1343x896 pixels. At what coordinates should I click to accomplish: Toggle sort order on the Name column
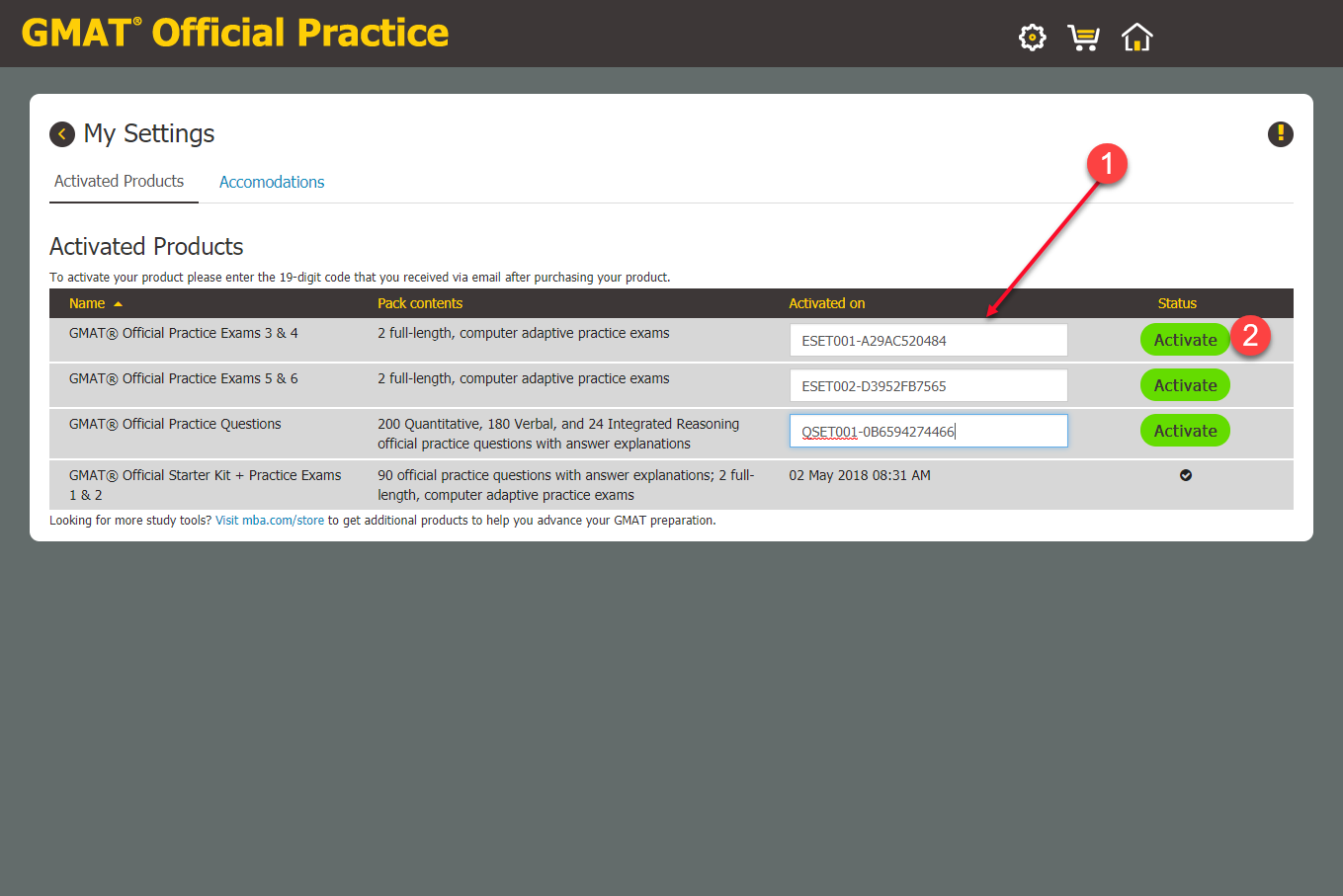[x=87, y=303]
